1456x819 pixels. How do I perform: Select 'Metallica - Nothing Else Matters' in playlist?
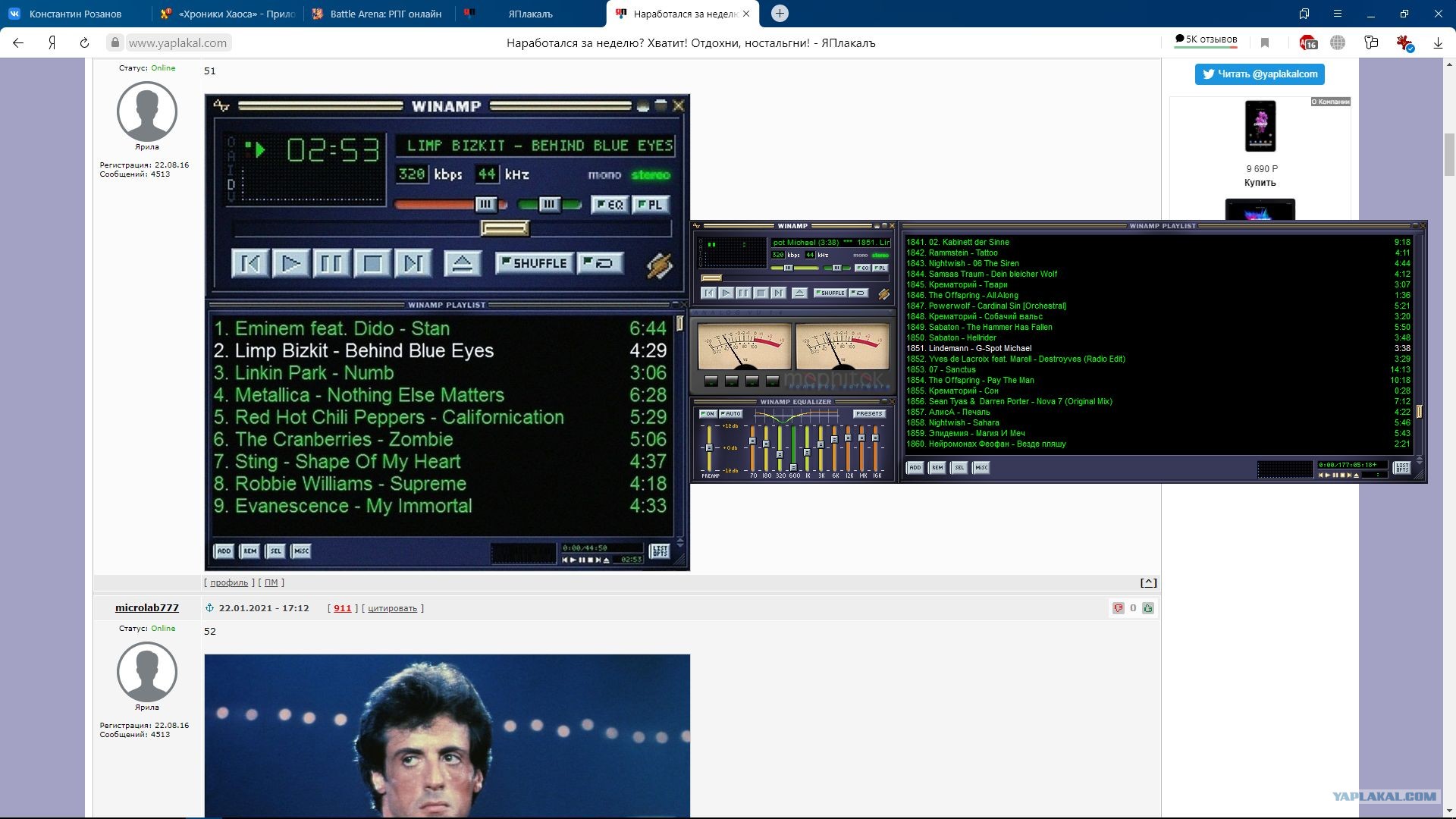click(x=440, y=395)
